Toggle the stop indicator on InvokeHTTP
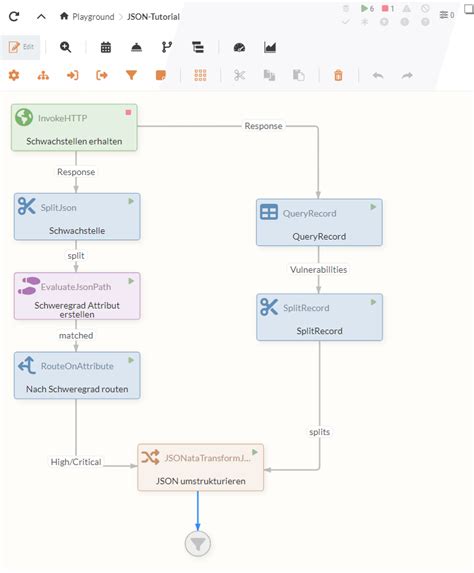The height and width of the screenshot is (573, 474). pyautogui.click(x=128, y=113)
